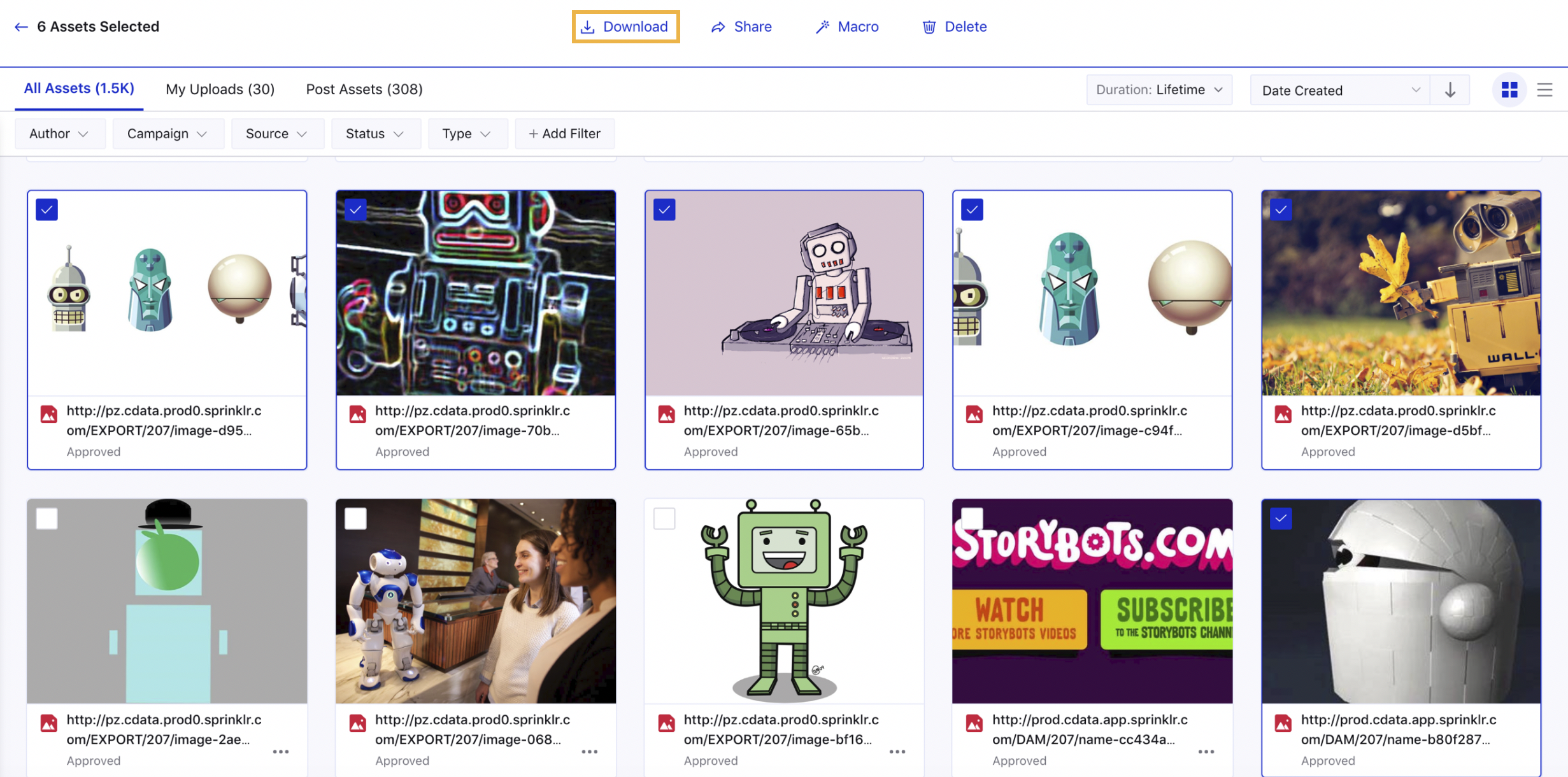Share the selected assets
This screenshot has height=777, width=1568.
tap(741, 27)
